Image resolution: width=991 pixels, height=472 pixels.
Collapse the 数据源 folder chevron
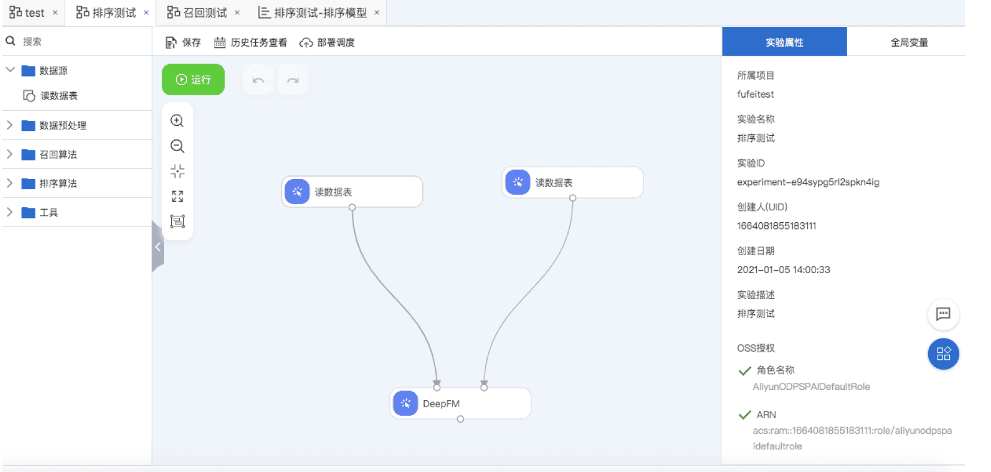click(9, 70)
